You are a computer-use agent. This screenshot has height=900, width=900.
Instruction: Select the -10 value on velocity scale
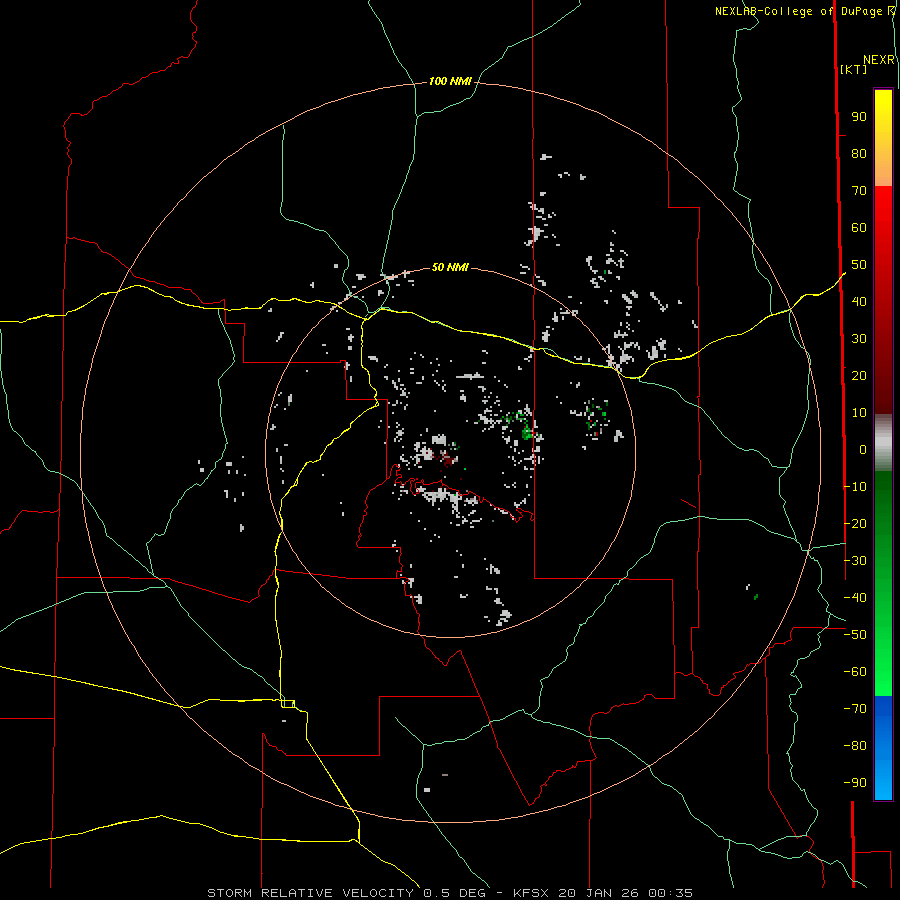click(855, 487)
